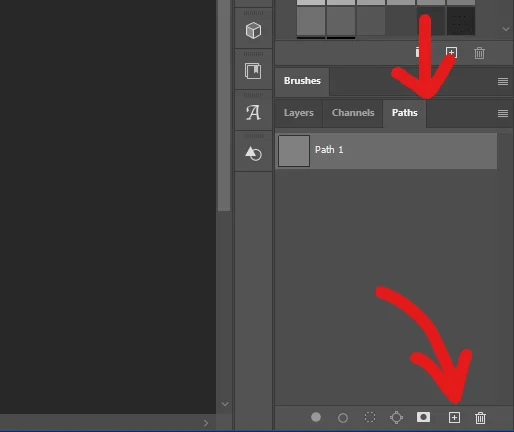Create new brush with upper plus icon
Viewport: 514px width, 432px height.
(451, 52)
